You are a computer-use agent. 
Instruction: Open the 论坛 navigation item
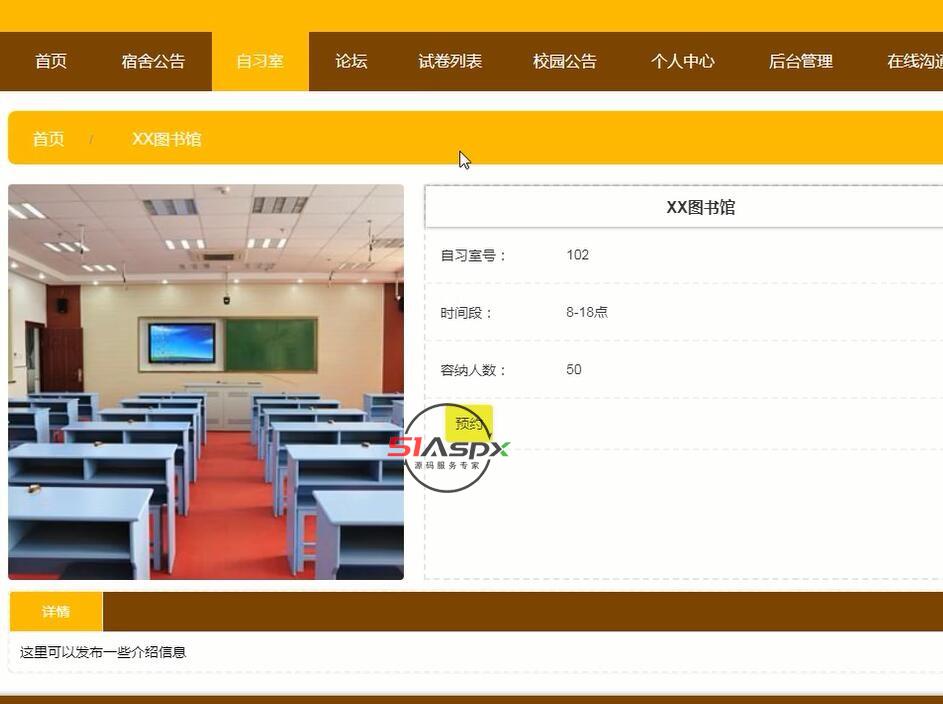[351, 61]
